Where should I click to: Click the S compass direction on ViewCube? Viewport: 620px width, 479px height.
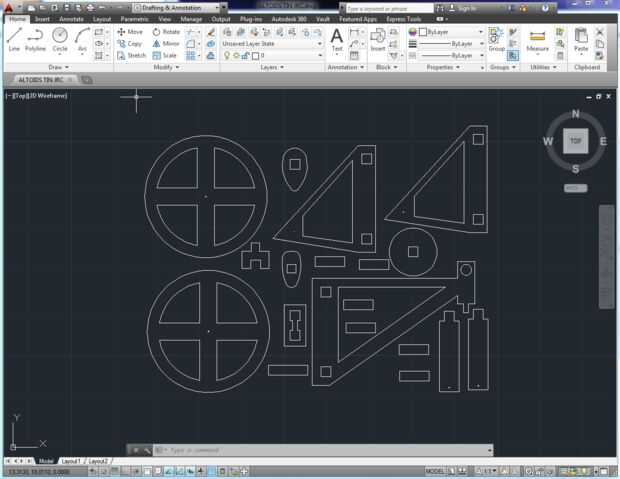[x=576, y=169]
